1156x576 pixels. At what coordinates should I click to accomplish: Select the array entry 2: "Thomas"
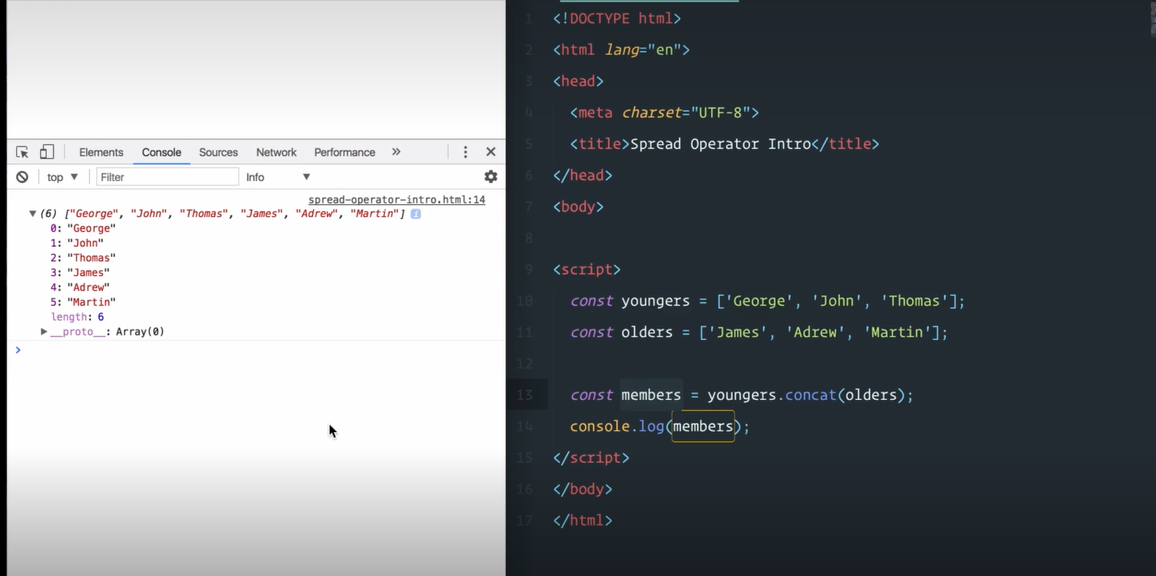[x=83, y=258]
